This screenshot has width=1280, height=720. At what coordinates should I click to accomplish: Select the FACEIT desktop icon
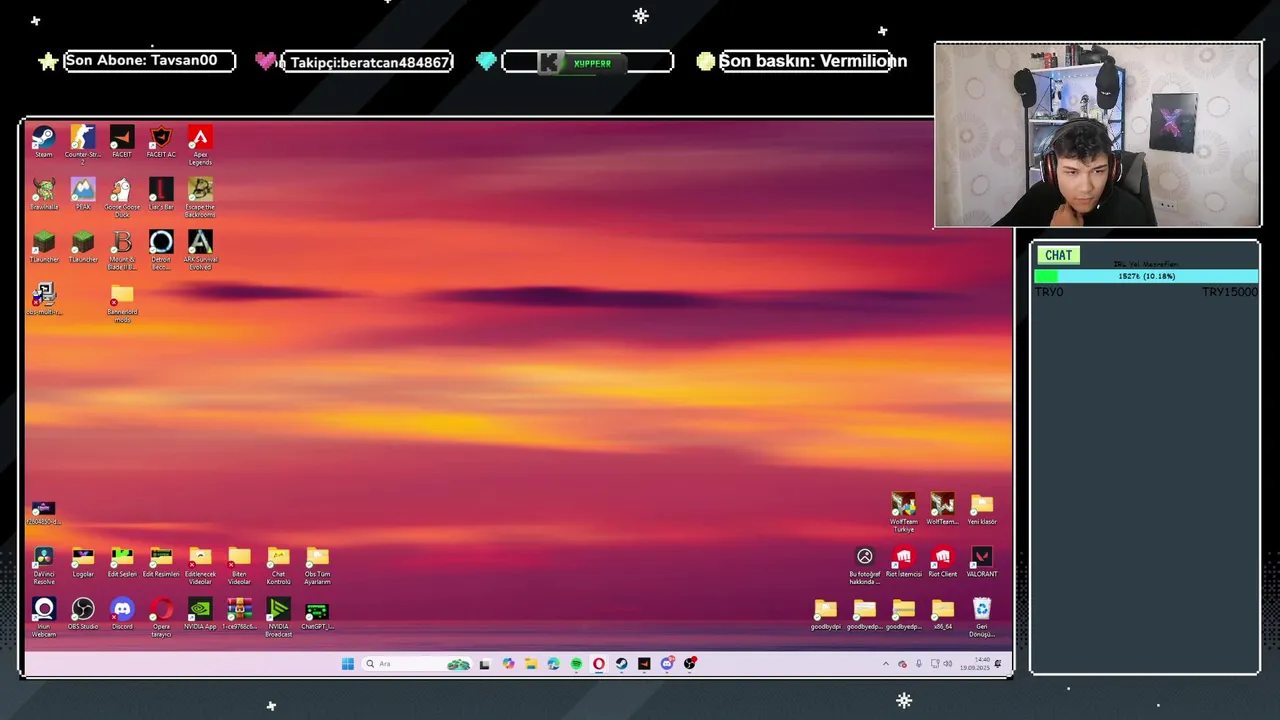coord(122,141)
